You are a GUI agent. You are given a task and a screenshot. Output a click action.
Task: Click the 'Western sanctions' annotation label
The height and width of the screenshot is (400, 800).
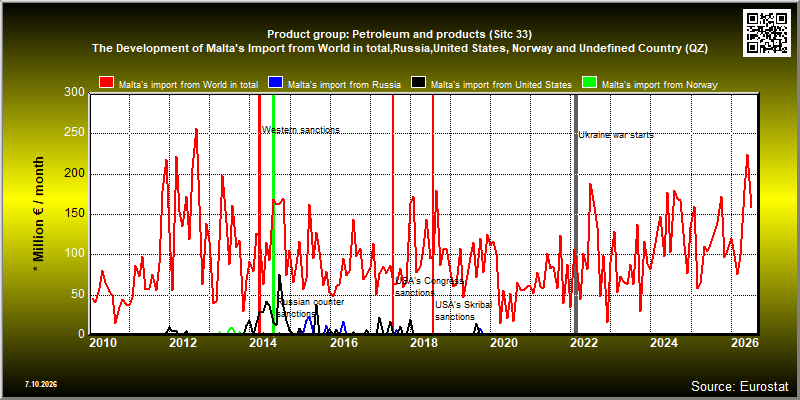[301, 130]
